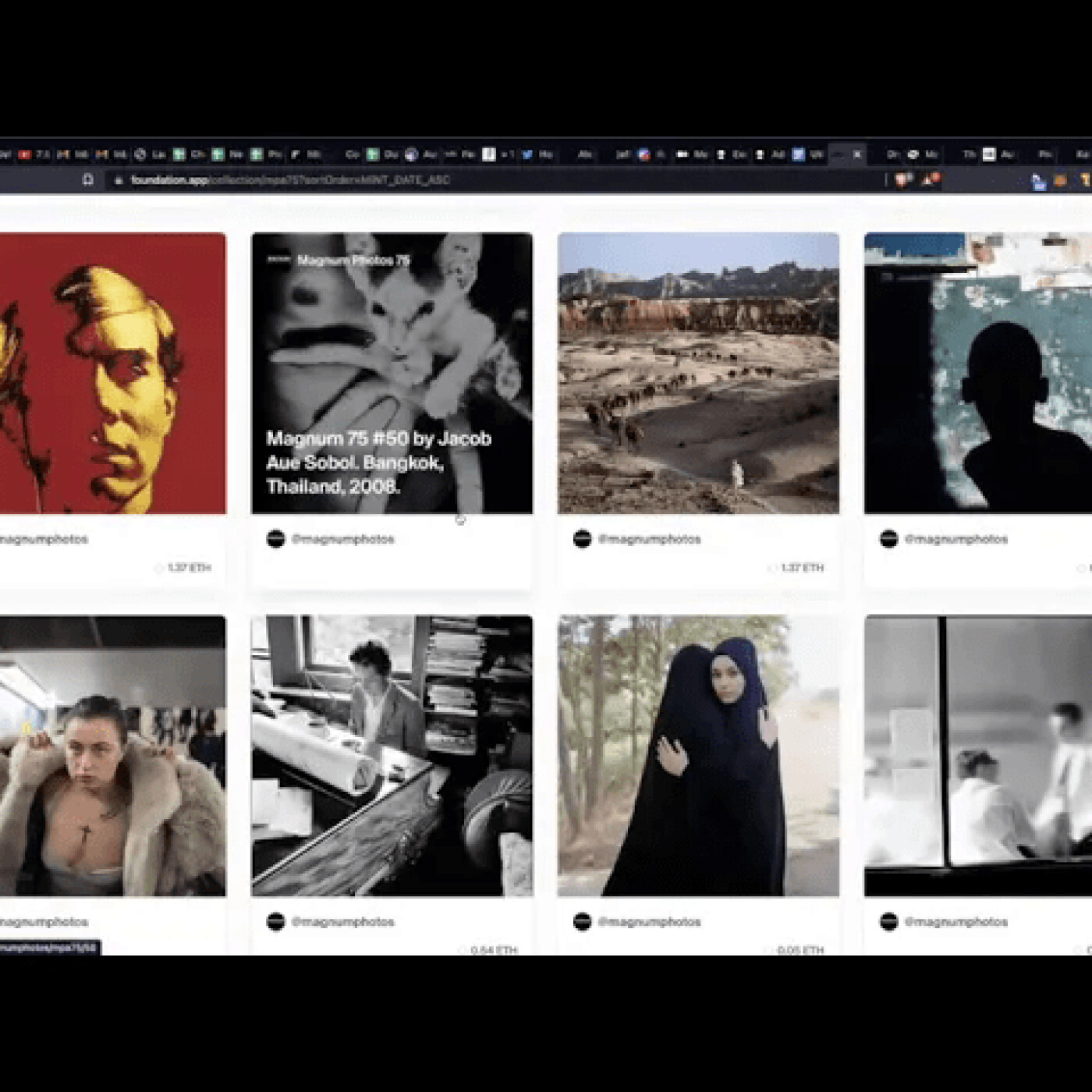Click the avatar icon under the silhouette photo
The height and width of the screenshot is (1092, 1092).
889,539
